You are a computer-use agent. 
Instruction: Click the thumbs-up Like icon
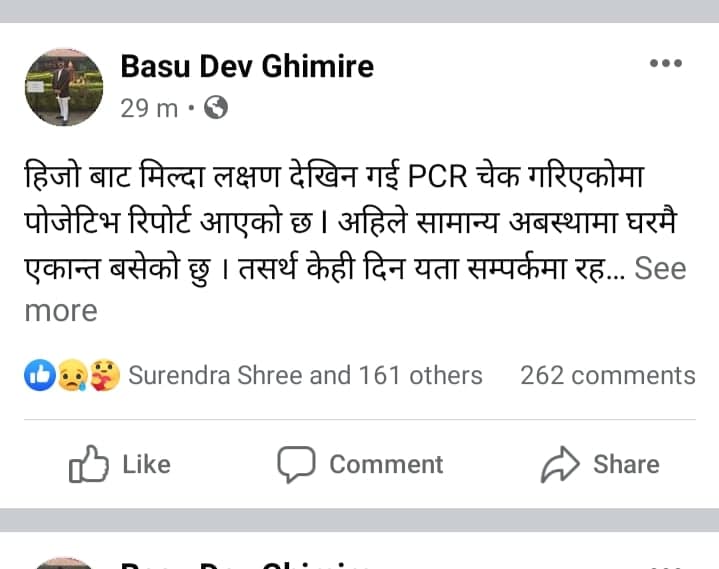[x=88, y=464]
